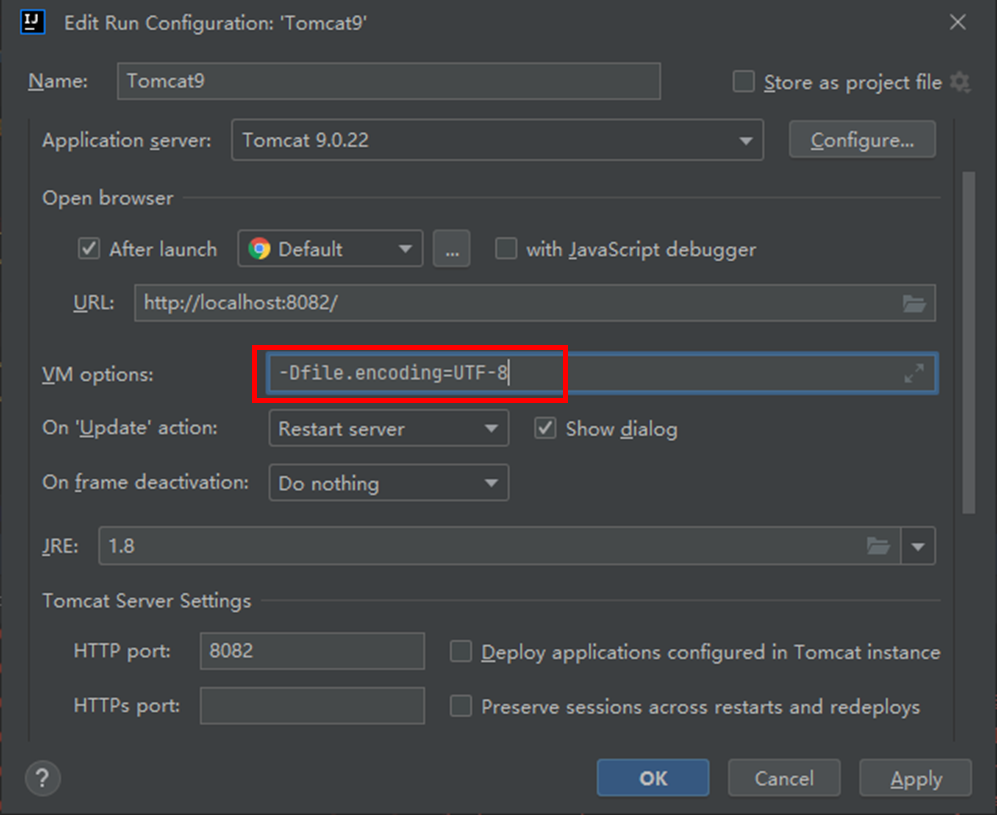Open Application server Tomcat 9.0.22 dropdown
The height and width of the screenshot is (815, 997).
pos(497,140)
